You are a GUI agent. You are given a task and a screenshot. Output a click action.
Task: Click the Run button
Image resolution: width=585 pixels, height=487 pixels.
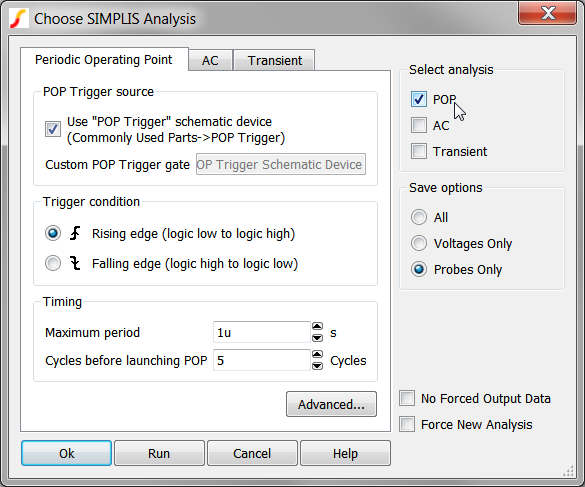tap(159, 453)
